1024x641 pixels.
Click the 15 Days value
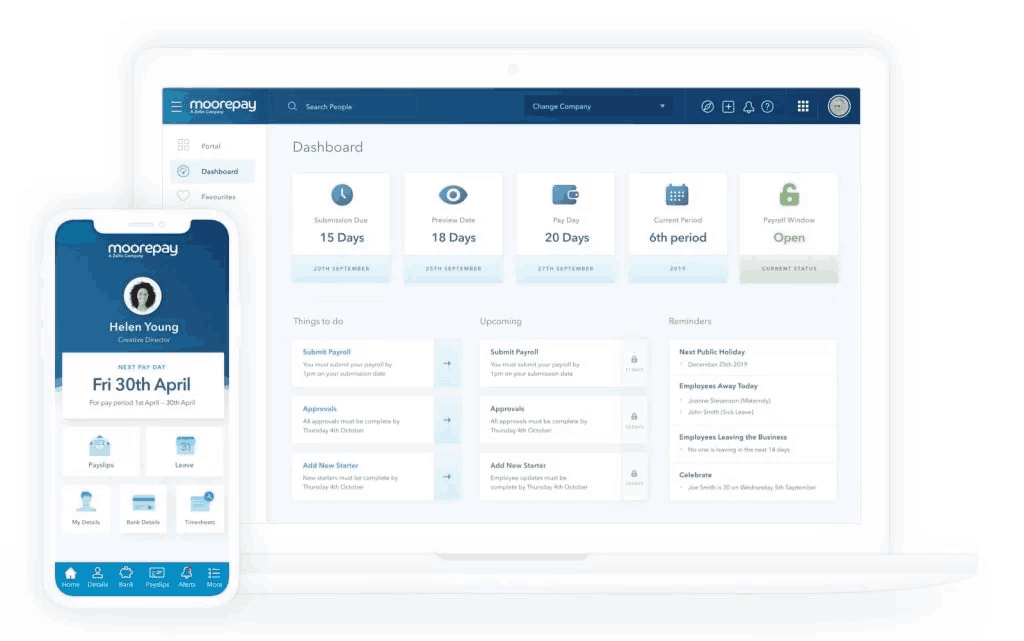(342, 238)
